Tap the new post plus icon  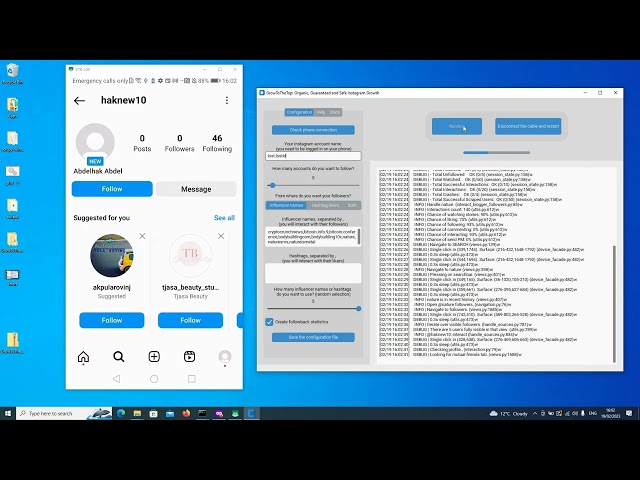pos(154,357)
